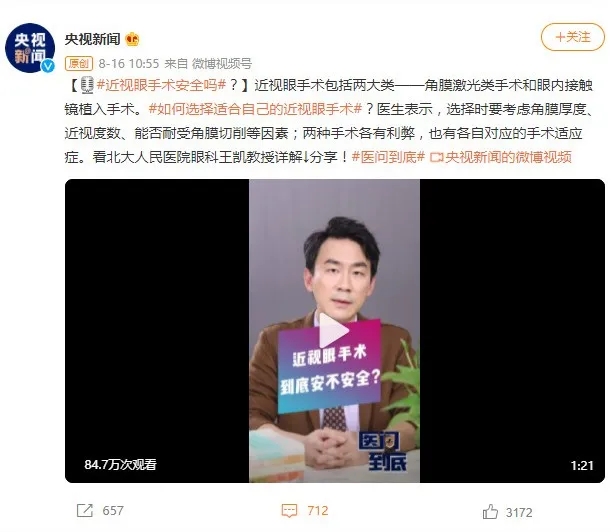
Task: Click the 712 comment count
Action: pos(318,511)
